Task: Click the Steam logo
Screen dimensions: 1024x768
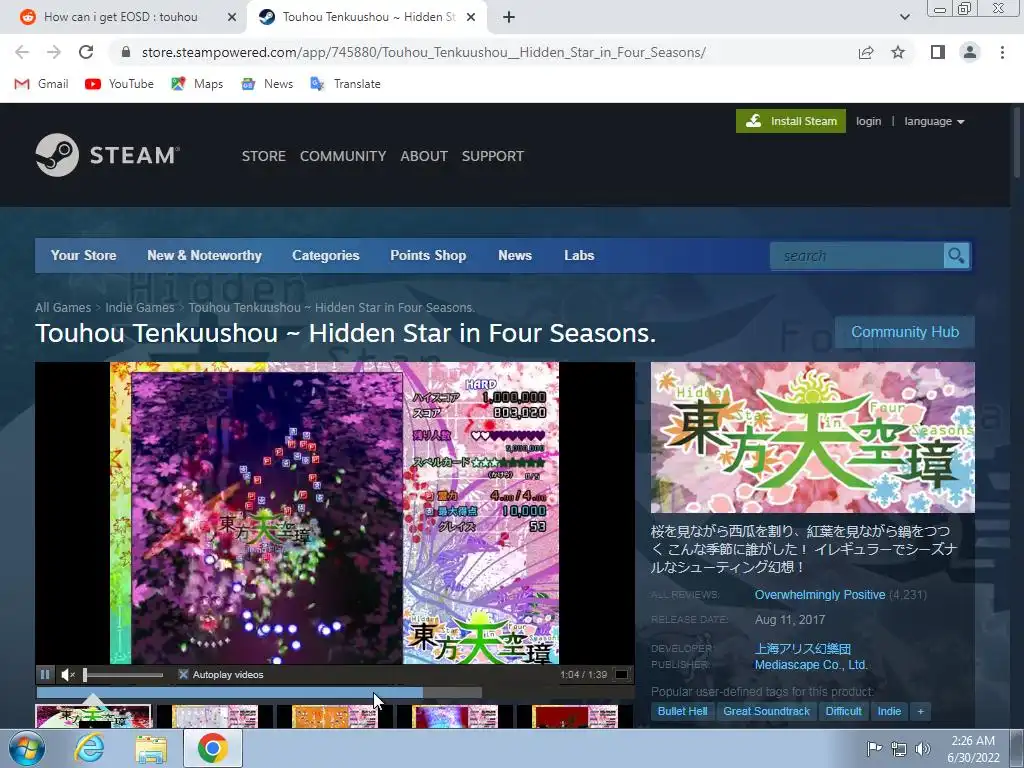Action: coord(108,155)
